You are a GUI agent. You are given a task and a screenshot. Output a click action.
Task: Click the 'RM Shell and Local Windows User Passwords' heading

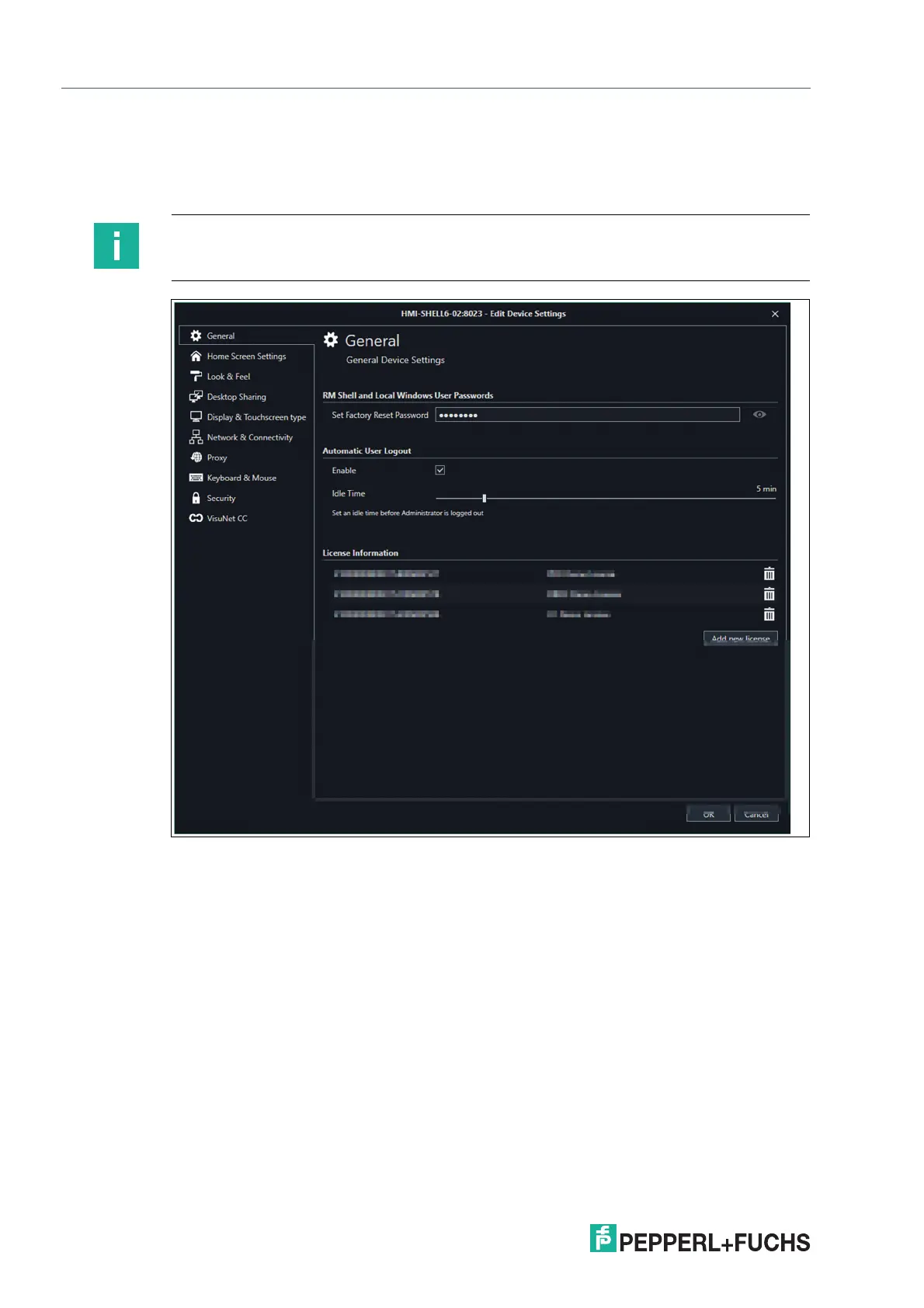(x=408, y=395)
